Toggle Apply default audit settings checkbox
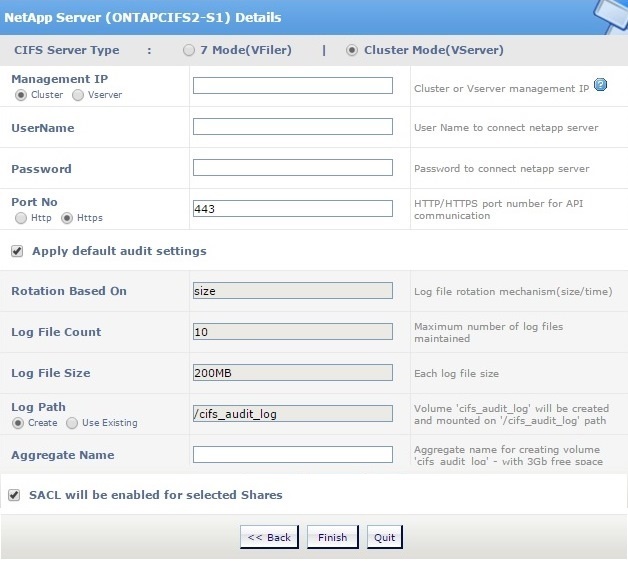 pyautogui.click(x=17, y=251)
